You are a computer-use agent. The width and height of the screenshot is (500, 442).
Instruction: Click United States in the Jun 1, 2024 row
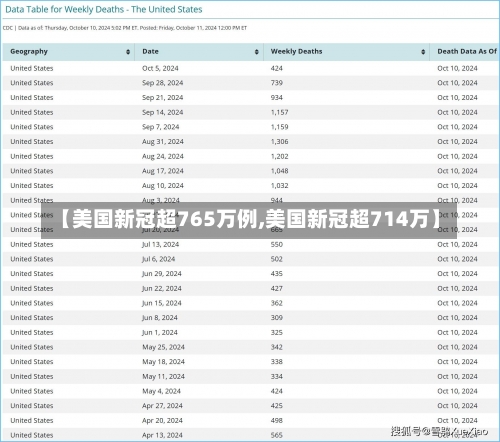coord(32,332)
